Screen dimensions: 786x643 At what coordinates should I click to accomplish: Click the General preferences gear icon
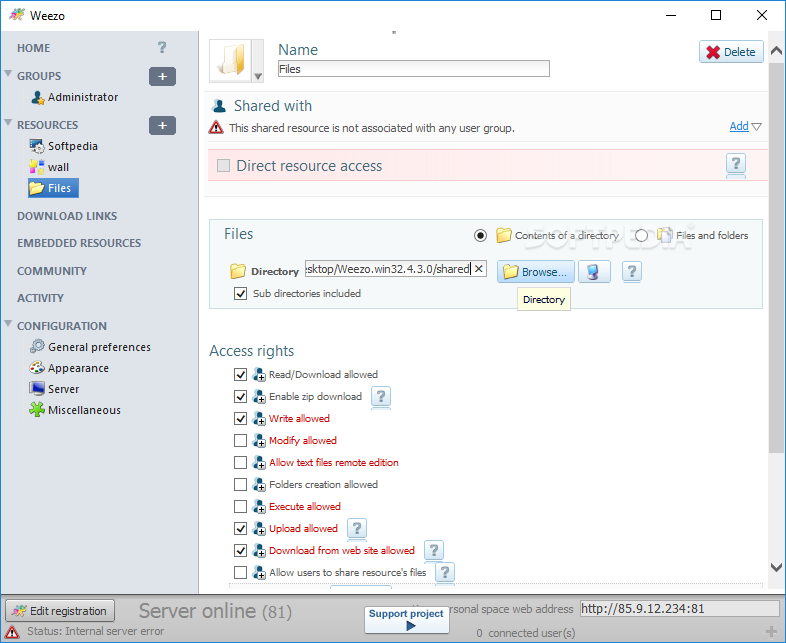(x=37, y=346)
